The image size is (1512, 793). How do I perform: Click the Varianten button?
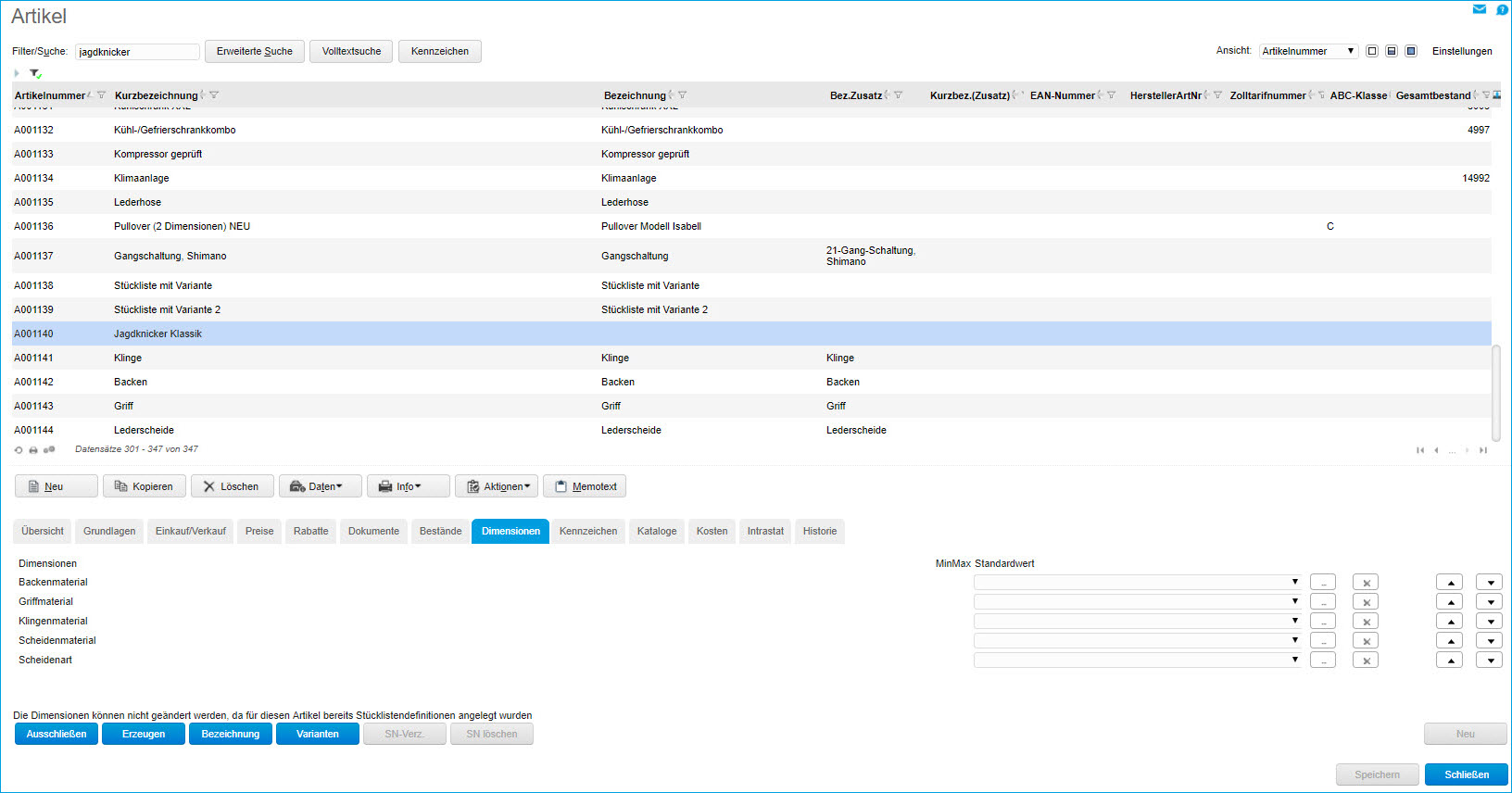pyautogui.click(x=317, y=734)
